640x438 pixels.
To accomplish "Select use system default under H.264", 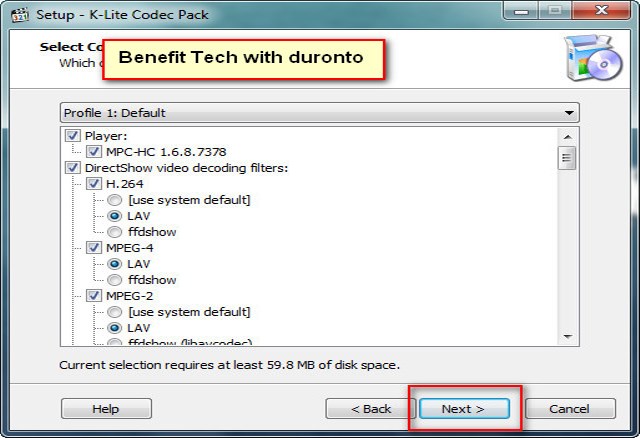I will [115, 200].
